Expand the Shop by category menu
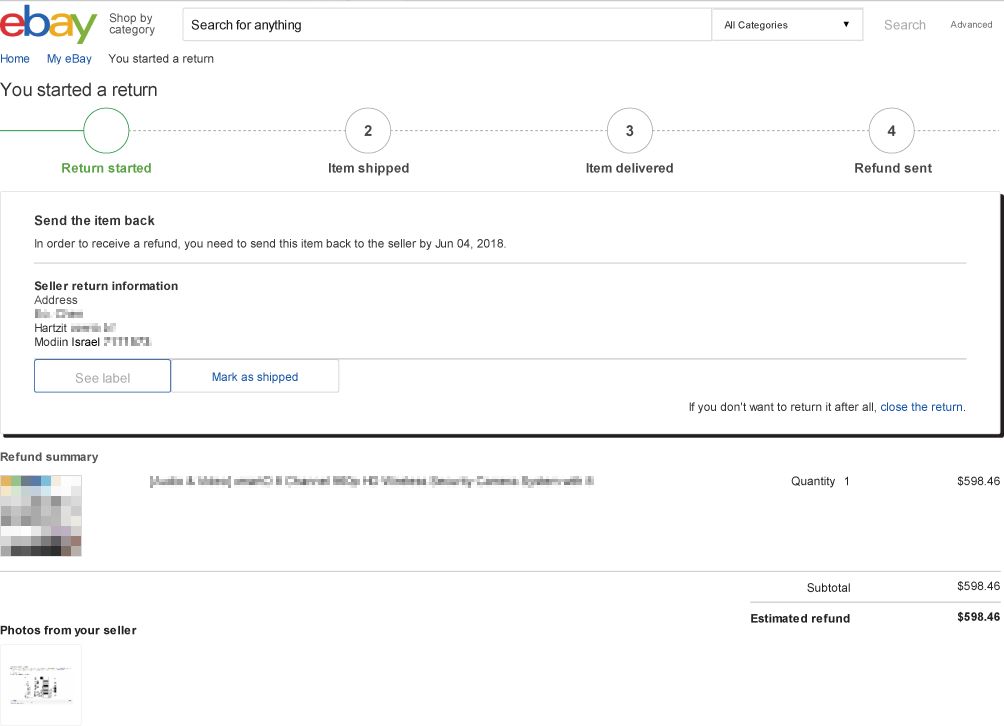Screen dimensions: 1004x726 131,26
